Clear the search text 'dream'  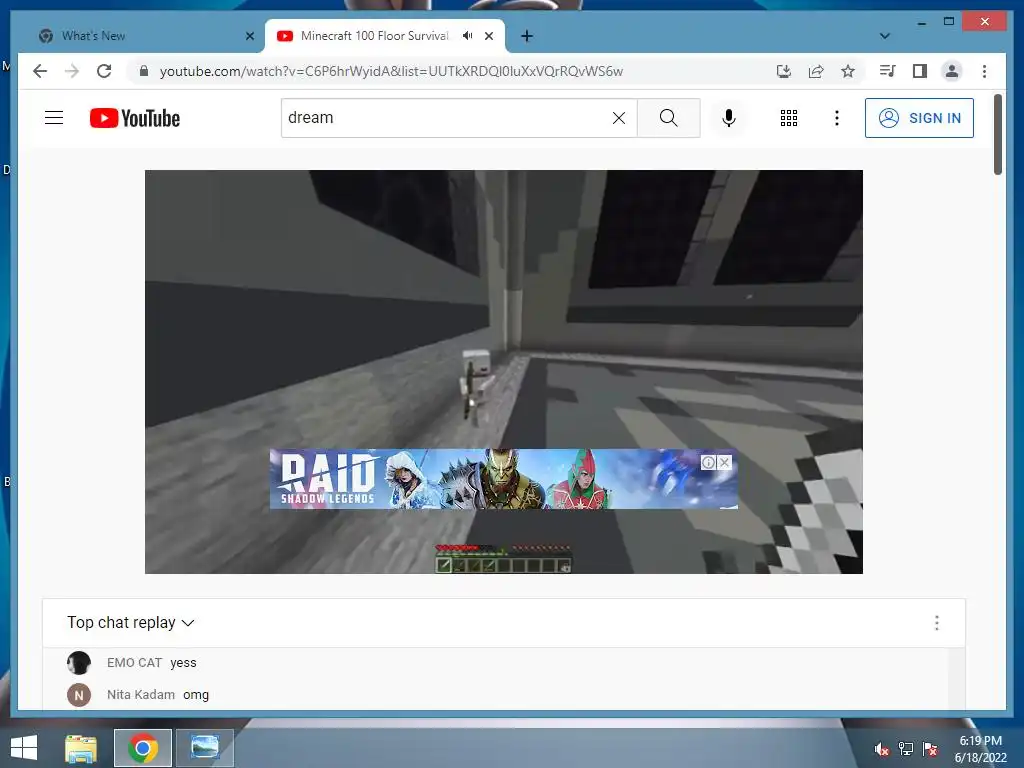[618, 118]
